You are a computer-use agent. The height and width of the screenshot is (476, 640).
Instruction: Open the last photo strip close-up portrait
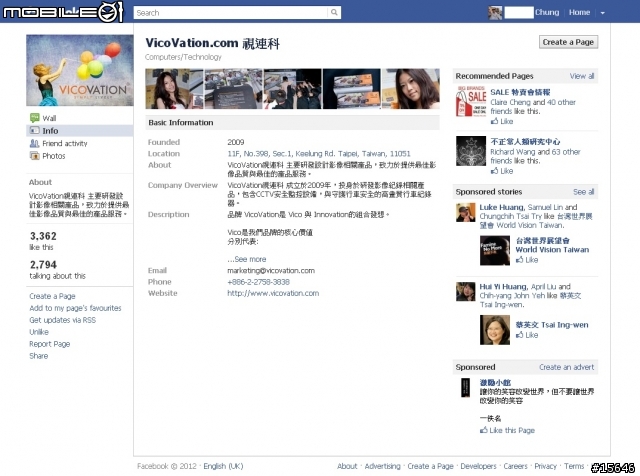click(x=411, y=89)
